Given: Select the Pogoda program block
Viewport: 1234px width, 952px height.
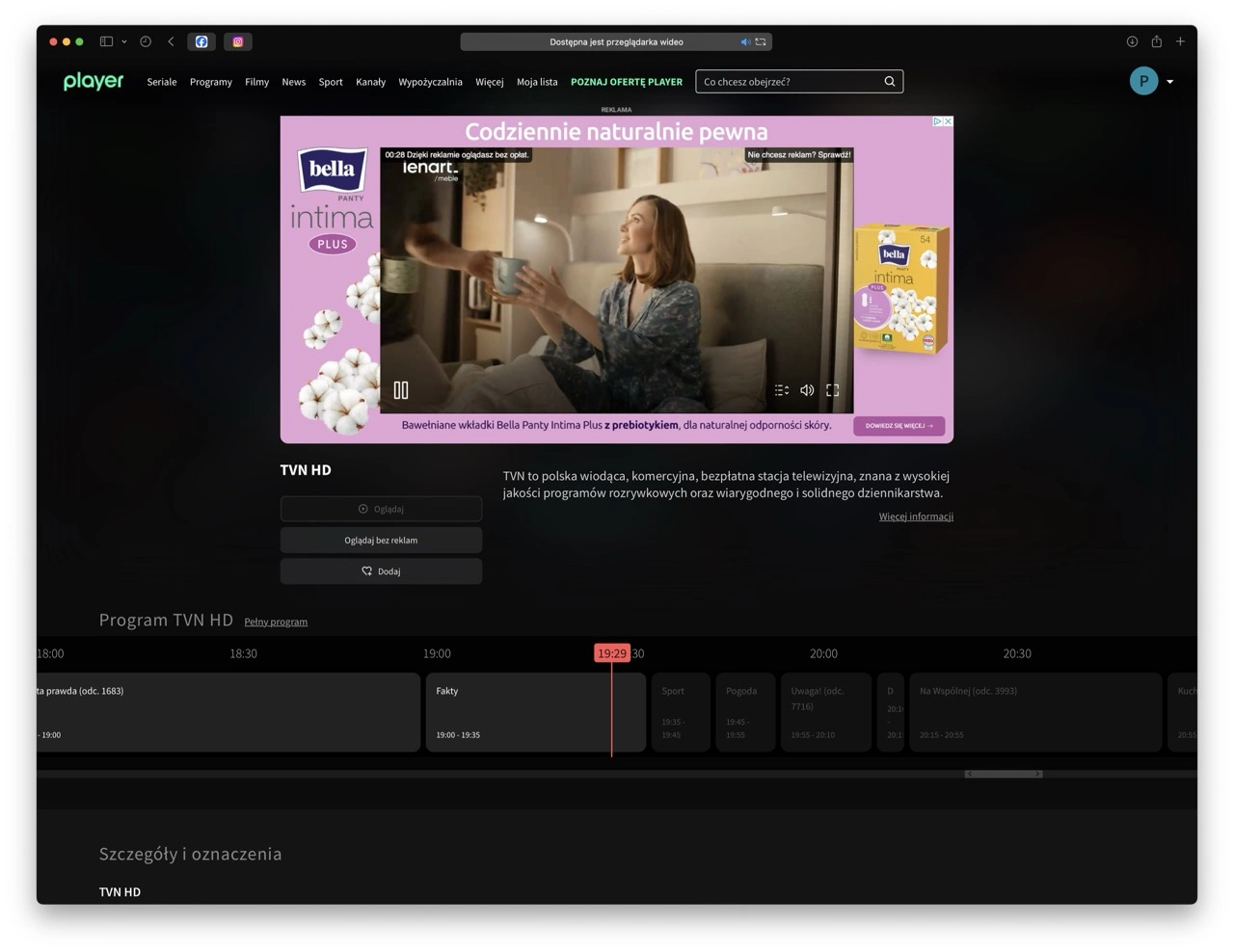Looking at the screenshot, I should 745,712.
